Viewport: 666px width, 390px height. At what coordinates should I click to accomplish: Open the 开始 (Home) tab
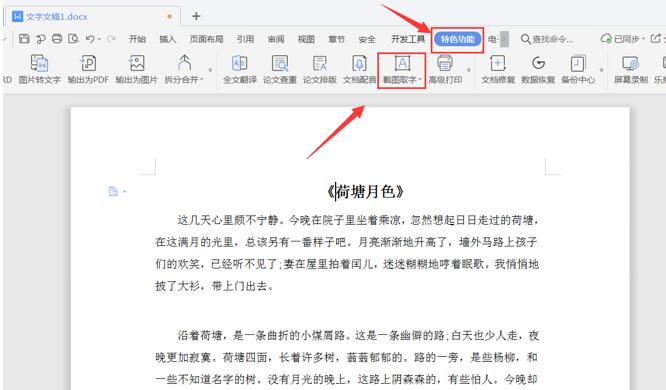(x=137, y=39)
